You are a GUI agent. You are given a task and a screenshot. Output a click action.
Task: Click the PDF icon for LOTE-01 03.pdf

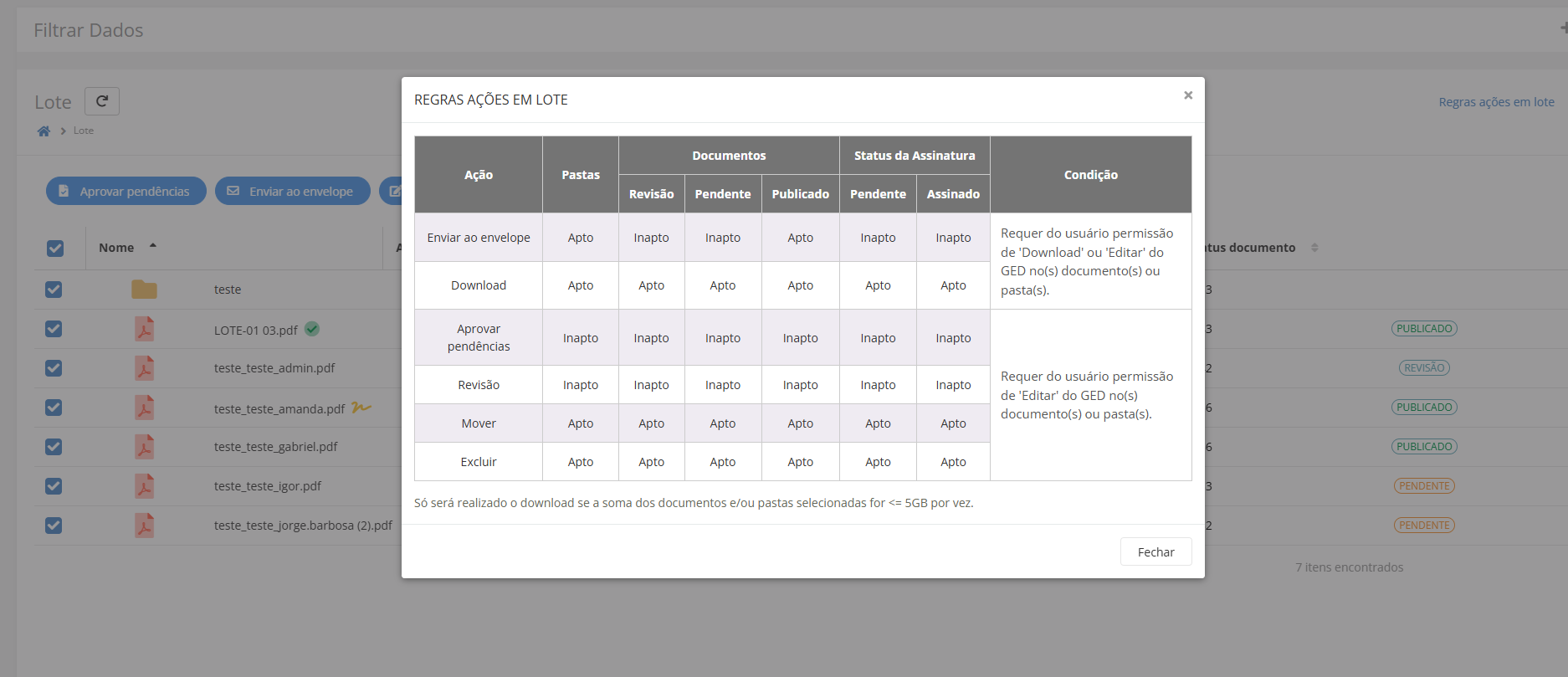tap(145, 329)
